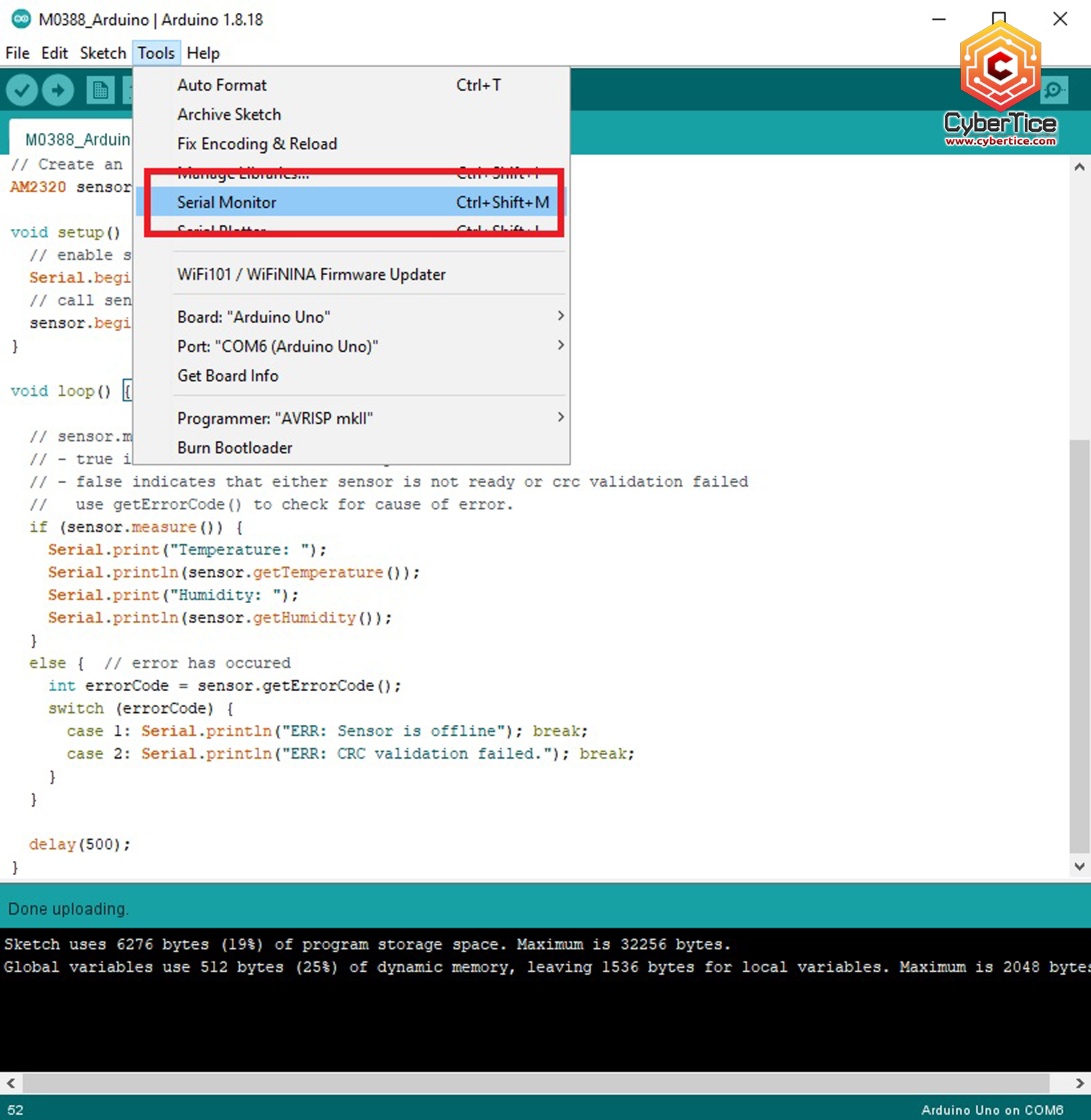Select Archive Sketch
The height and width of the screenshot is (1120, 1091).
point(228,114)
